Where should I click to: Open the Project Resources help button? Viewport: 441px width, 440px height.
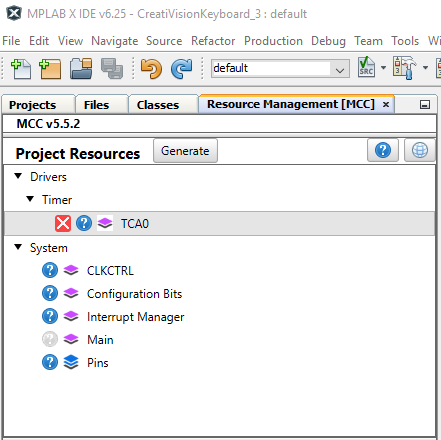pyautogui.click(x=383, y=150)
